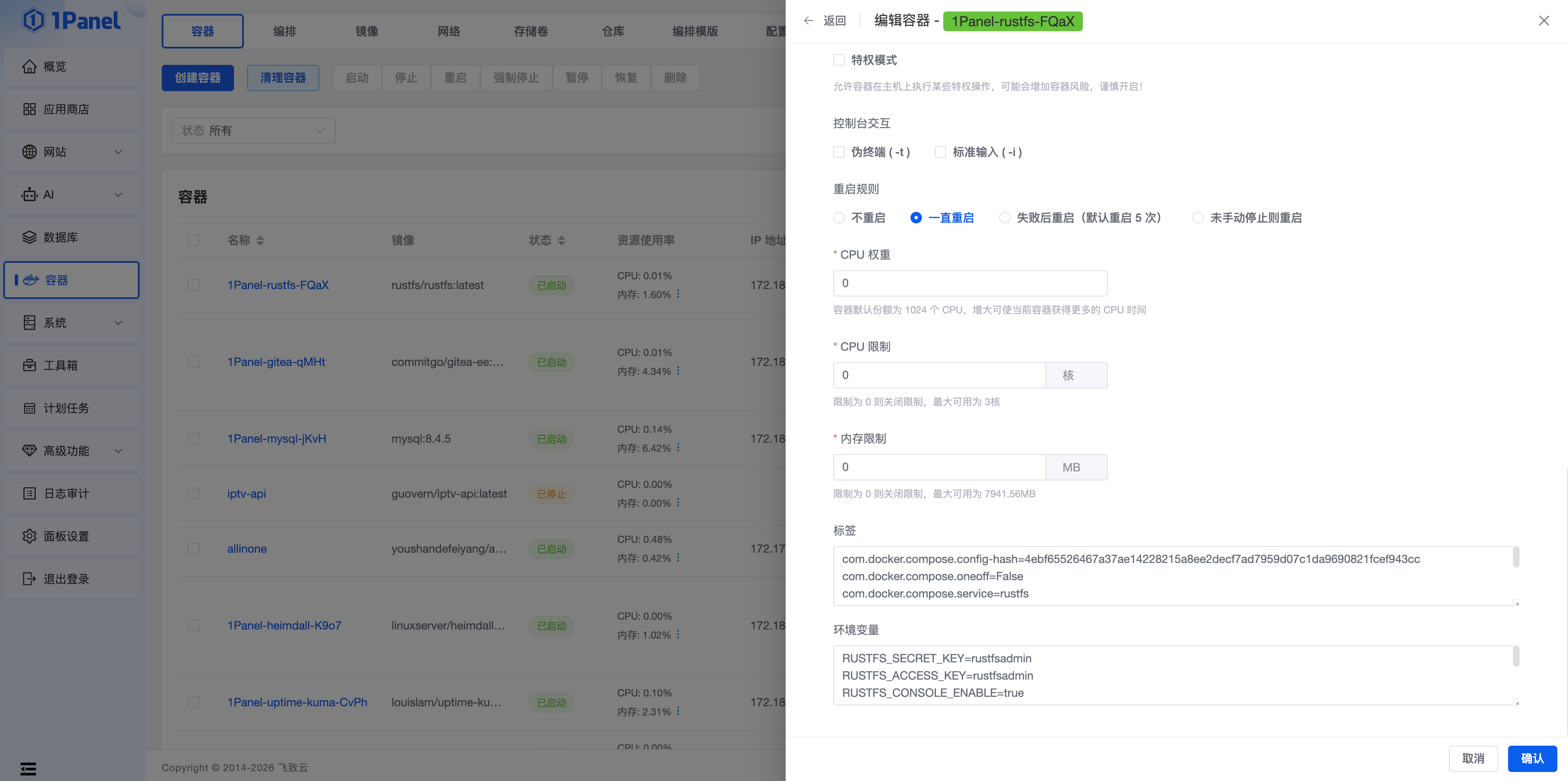The height and width of the screenshot is (781, 1568).
Task: Click the back arrow icon in editor header
Action: pos(808,21)
